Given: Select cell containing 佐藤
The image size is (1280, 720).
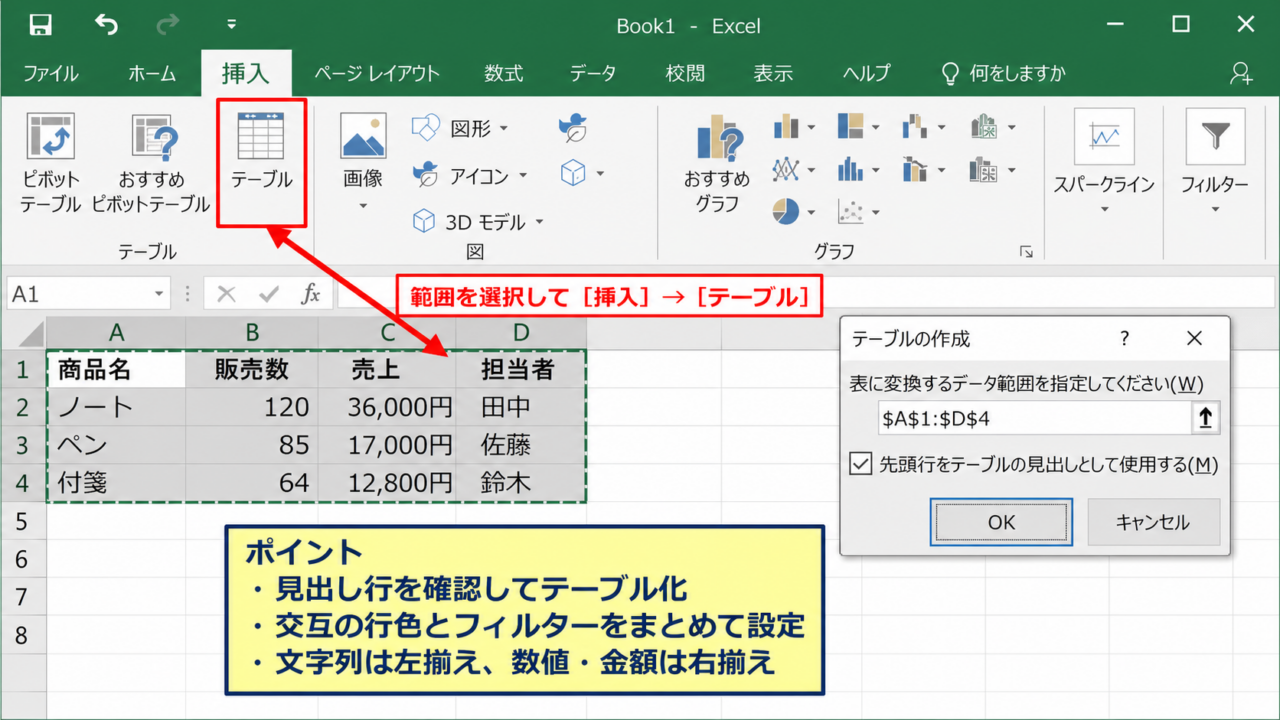Looking at the screenshot, I should [x=521, y=445].
